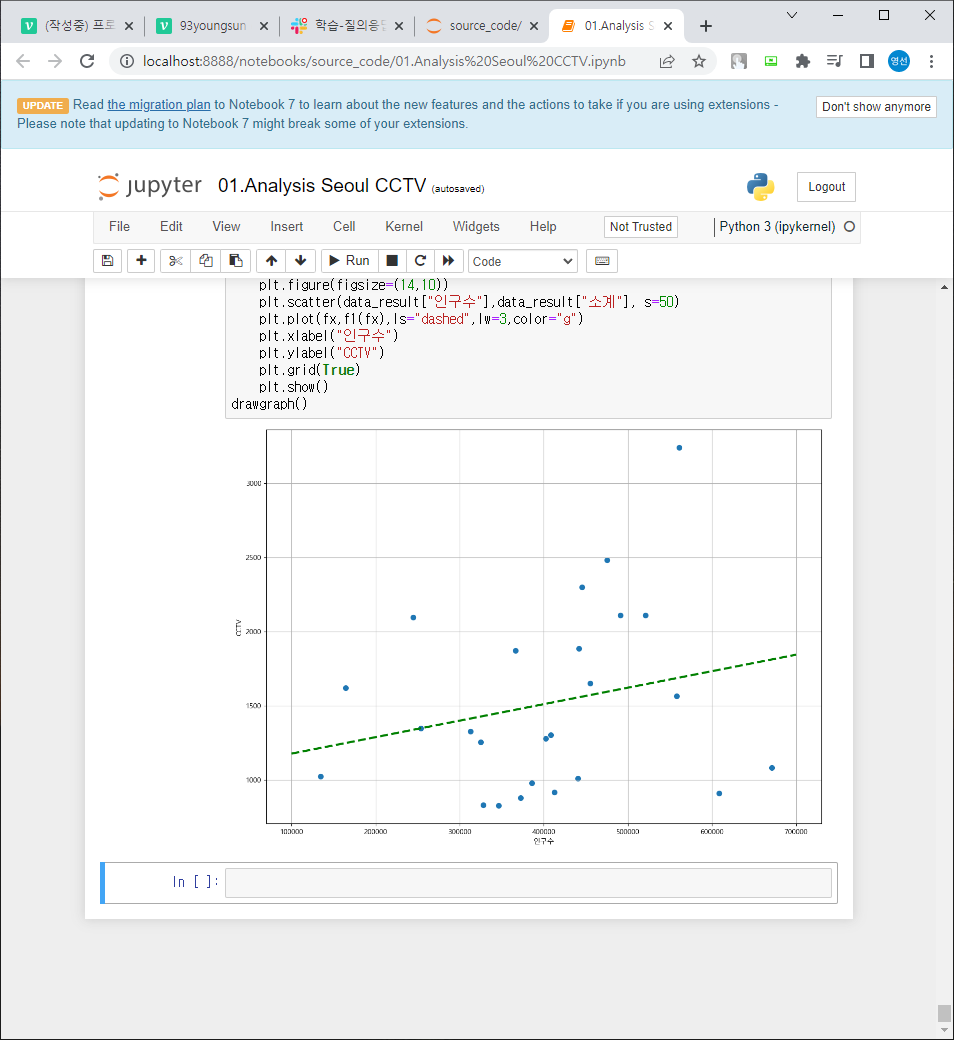954x1040 pixels.
Task: Open the File menu
Action: pyautogui.click(x=119, y=227)
